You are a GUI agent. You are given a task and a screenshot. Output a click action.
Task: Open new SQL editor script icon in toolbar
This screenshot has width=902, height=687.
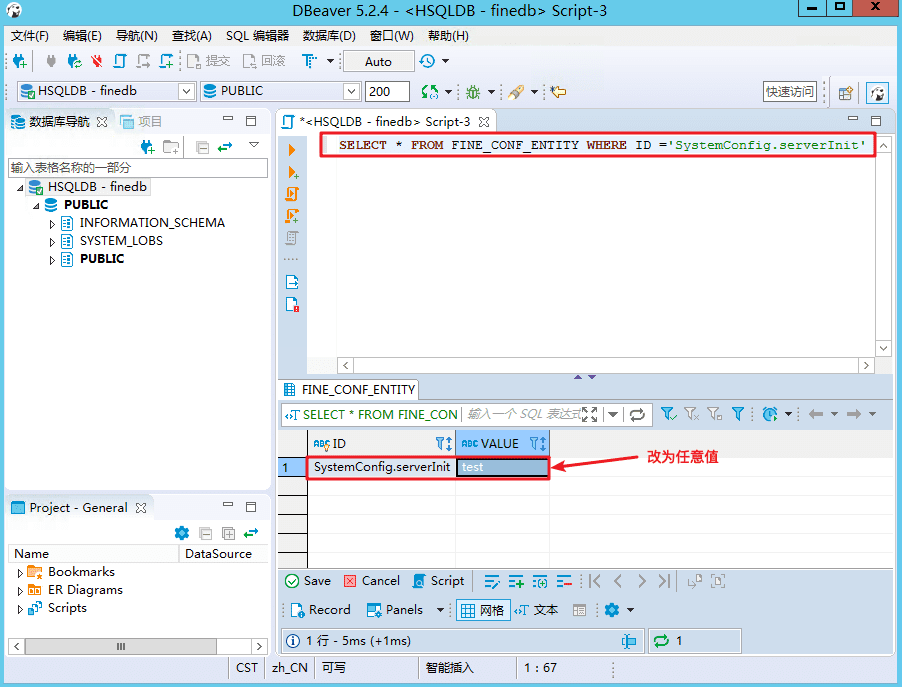click(x=120, y=61)
